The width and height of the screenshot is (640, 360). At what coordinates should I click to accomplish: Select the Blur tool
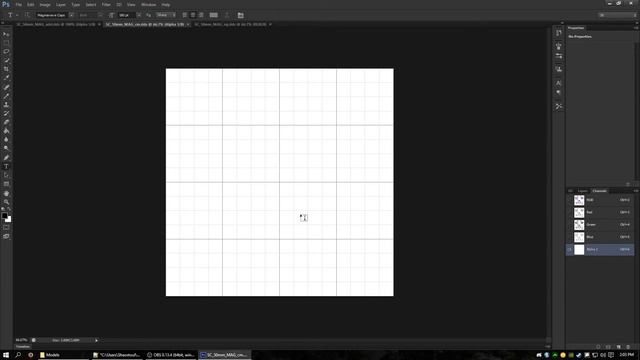coord(6,140)
